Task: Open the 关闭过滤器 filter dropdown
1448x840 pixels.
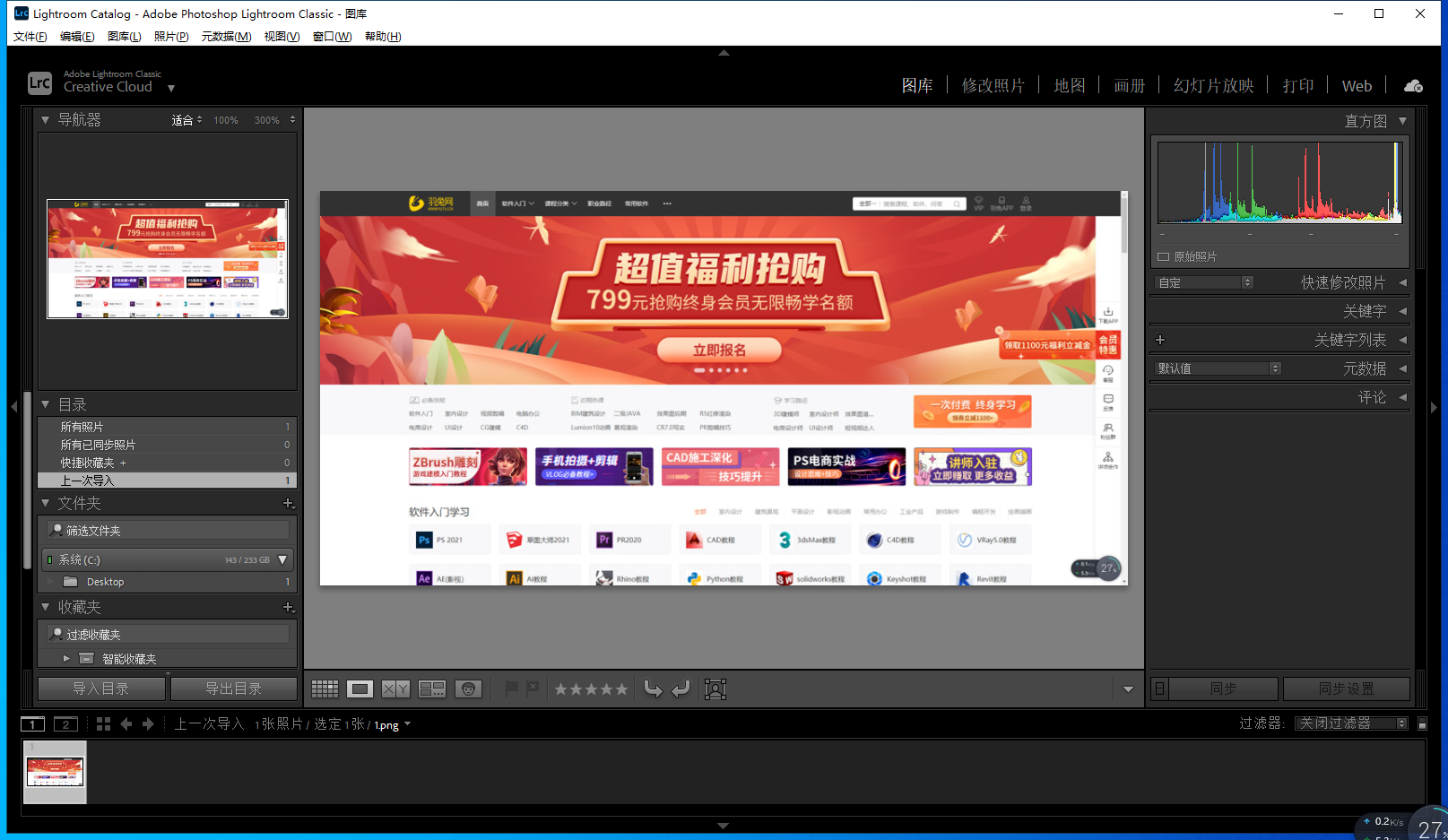Action: click(x=1351, y=723)
